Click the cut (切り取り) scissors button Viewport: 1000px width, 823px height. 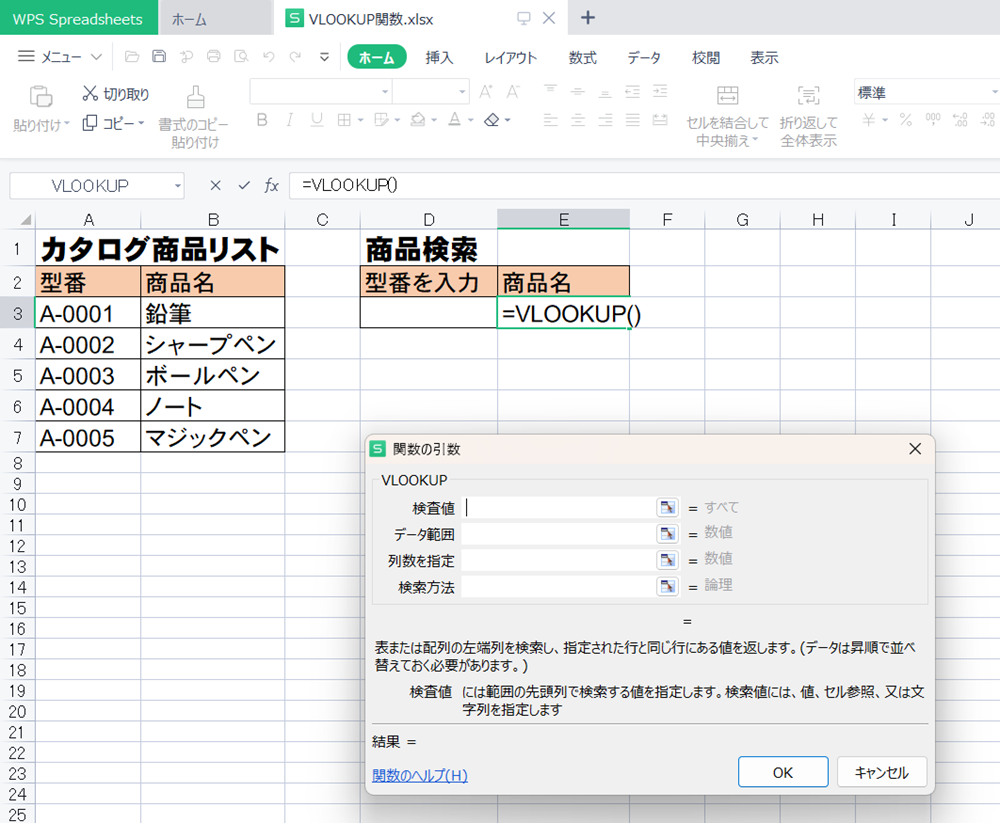point(115,94)
